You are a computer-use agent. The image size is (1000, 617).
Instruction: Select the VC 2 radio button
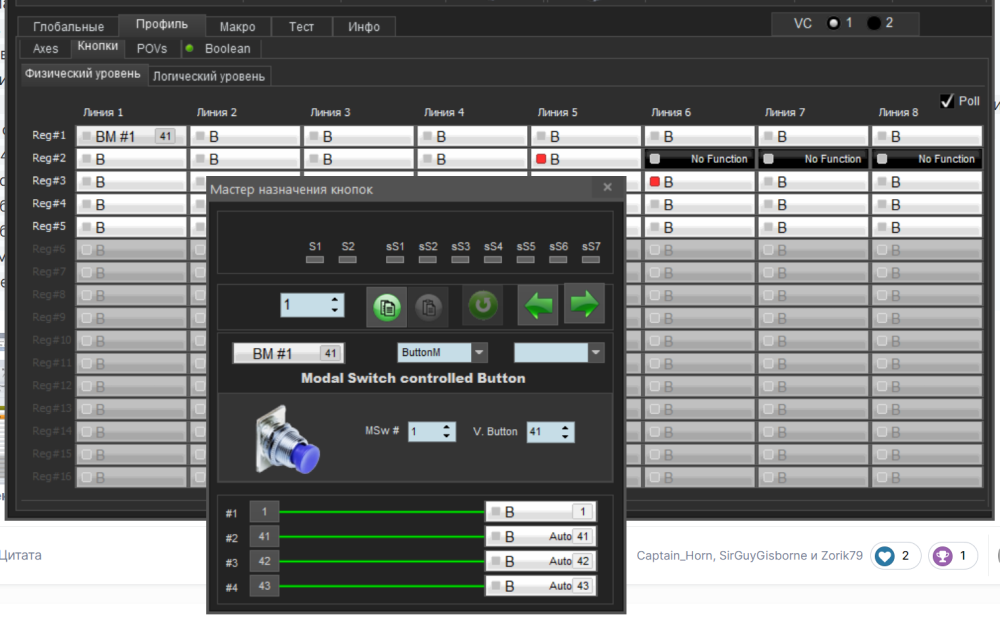tap(873, 23)
